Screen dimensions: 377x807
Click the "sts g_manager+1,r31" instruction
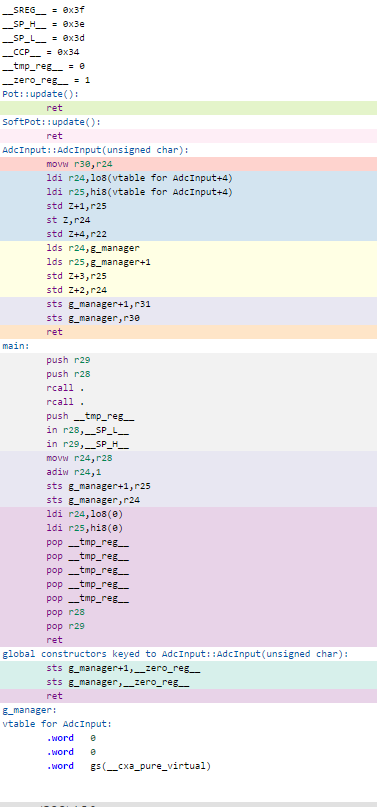click(98, 304)
